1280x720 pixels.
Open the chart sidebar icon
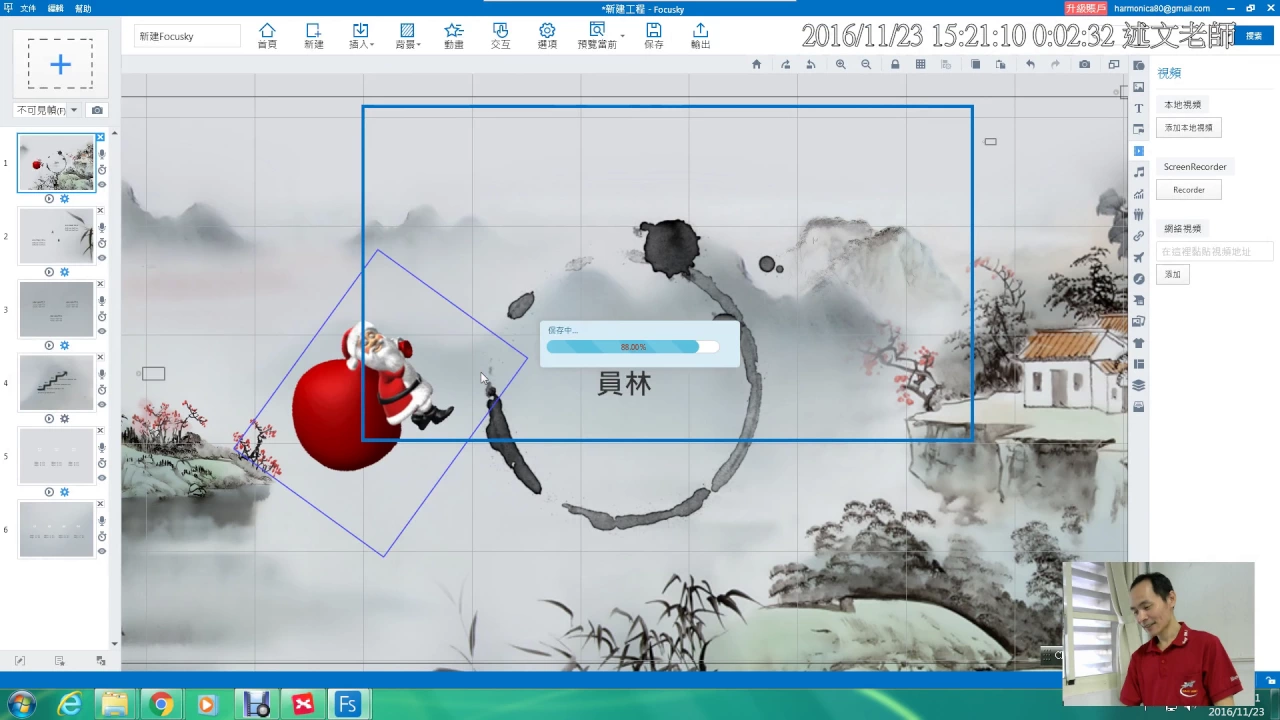[x=1138, y=194]
